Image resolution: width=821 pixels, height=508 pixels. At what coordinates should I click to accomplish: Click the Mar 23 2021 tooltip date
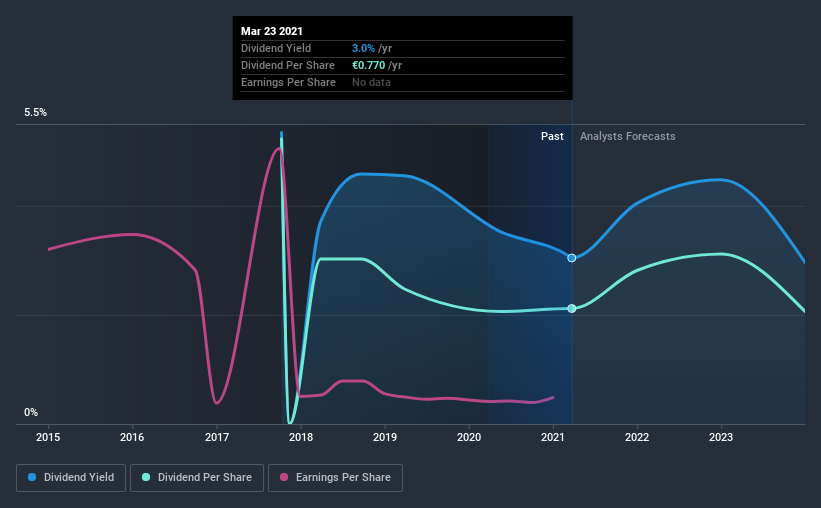[272, 31]
